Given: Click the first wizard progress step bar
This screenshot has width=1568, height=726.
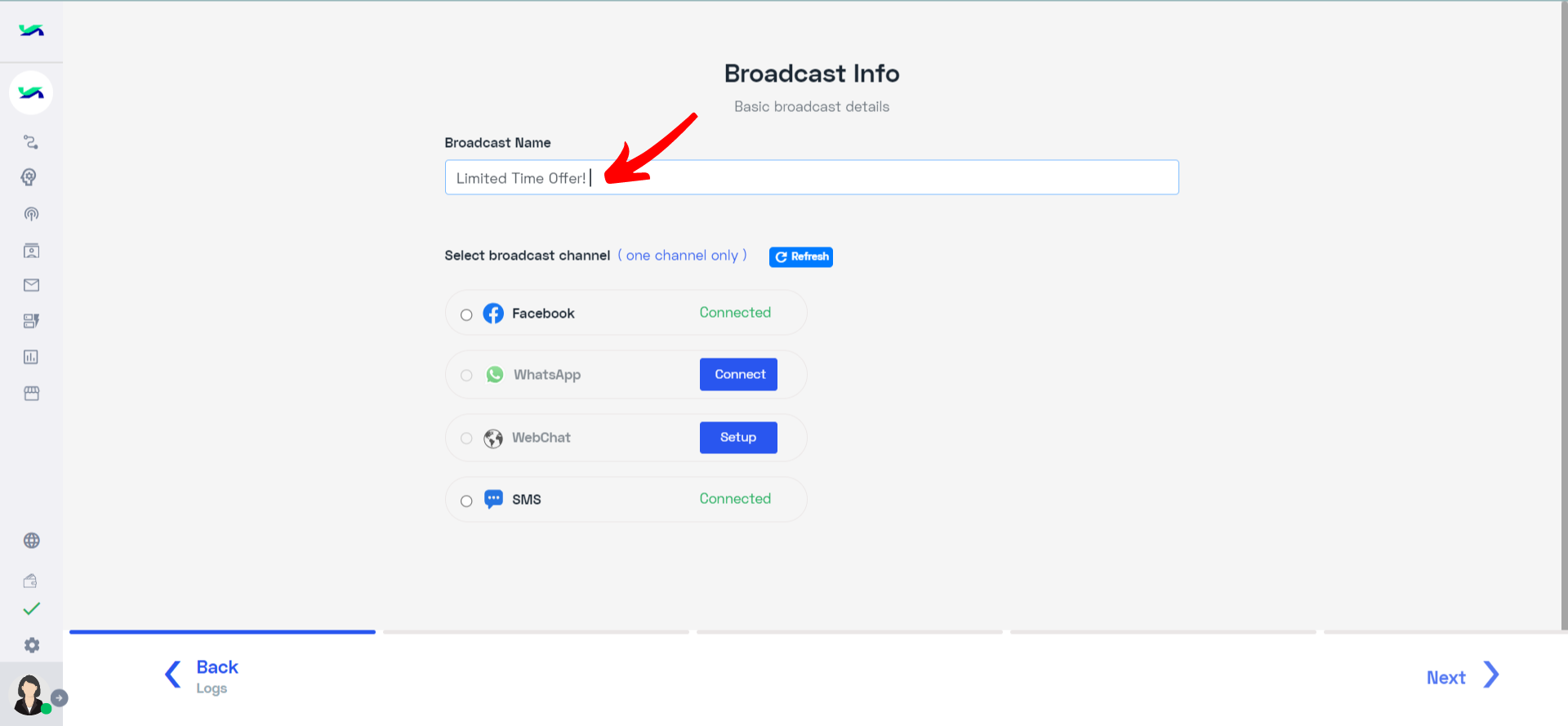Looking at the screenshot, I should tap(222, 632).
